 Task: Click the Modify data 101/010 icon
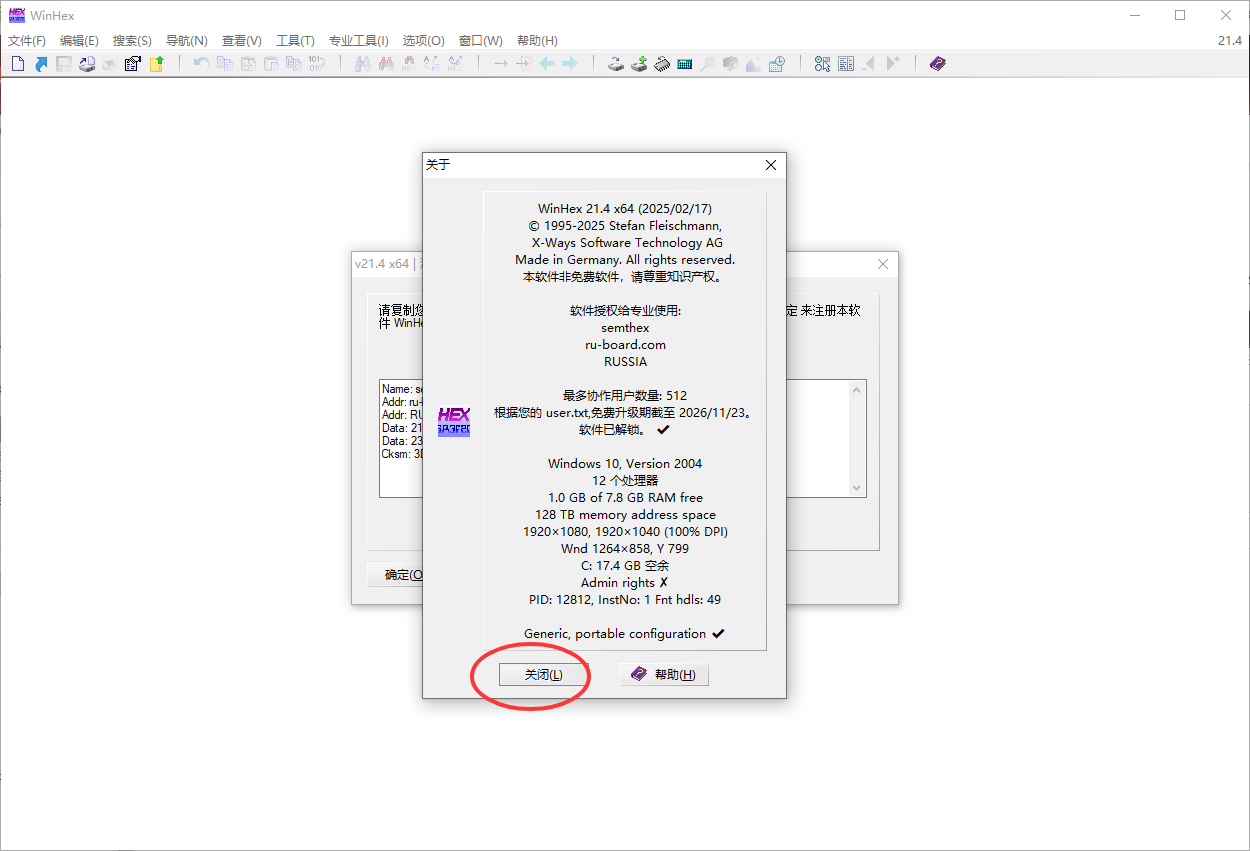(316, 63)
